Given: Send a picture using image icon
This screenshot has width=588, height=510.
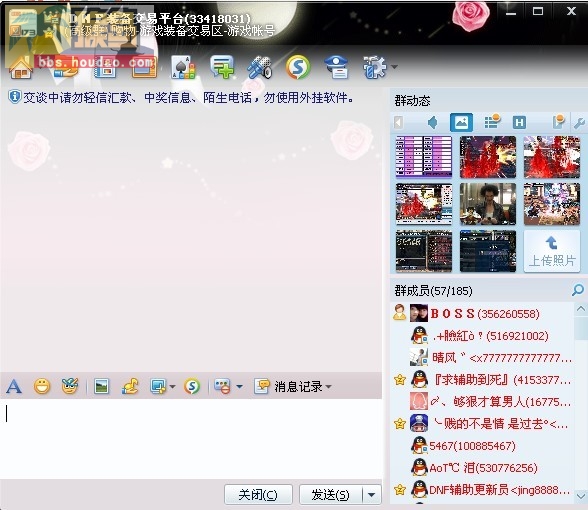Looking at the screenshot, I should [x=101, y=386].
